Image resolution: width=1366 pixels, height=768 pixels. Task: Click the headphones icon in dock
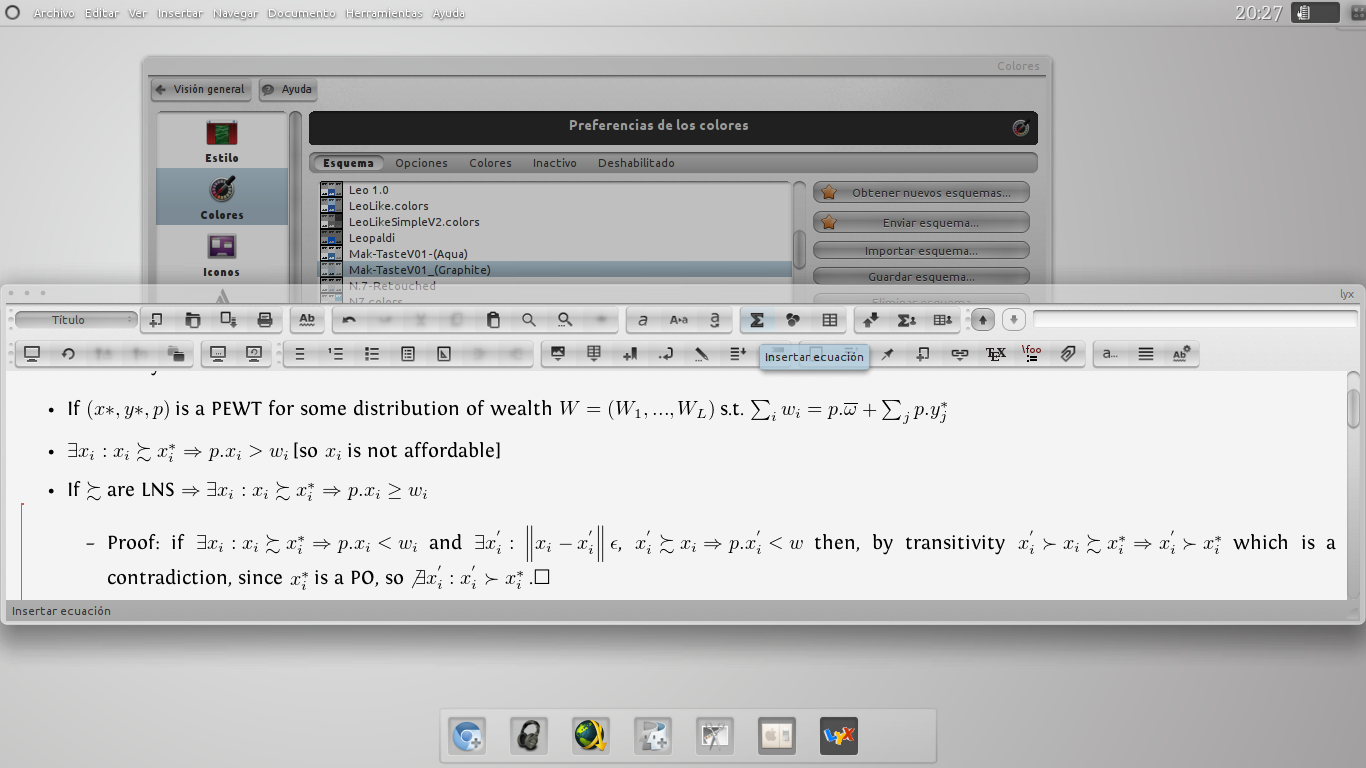[528, 737]
